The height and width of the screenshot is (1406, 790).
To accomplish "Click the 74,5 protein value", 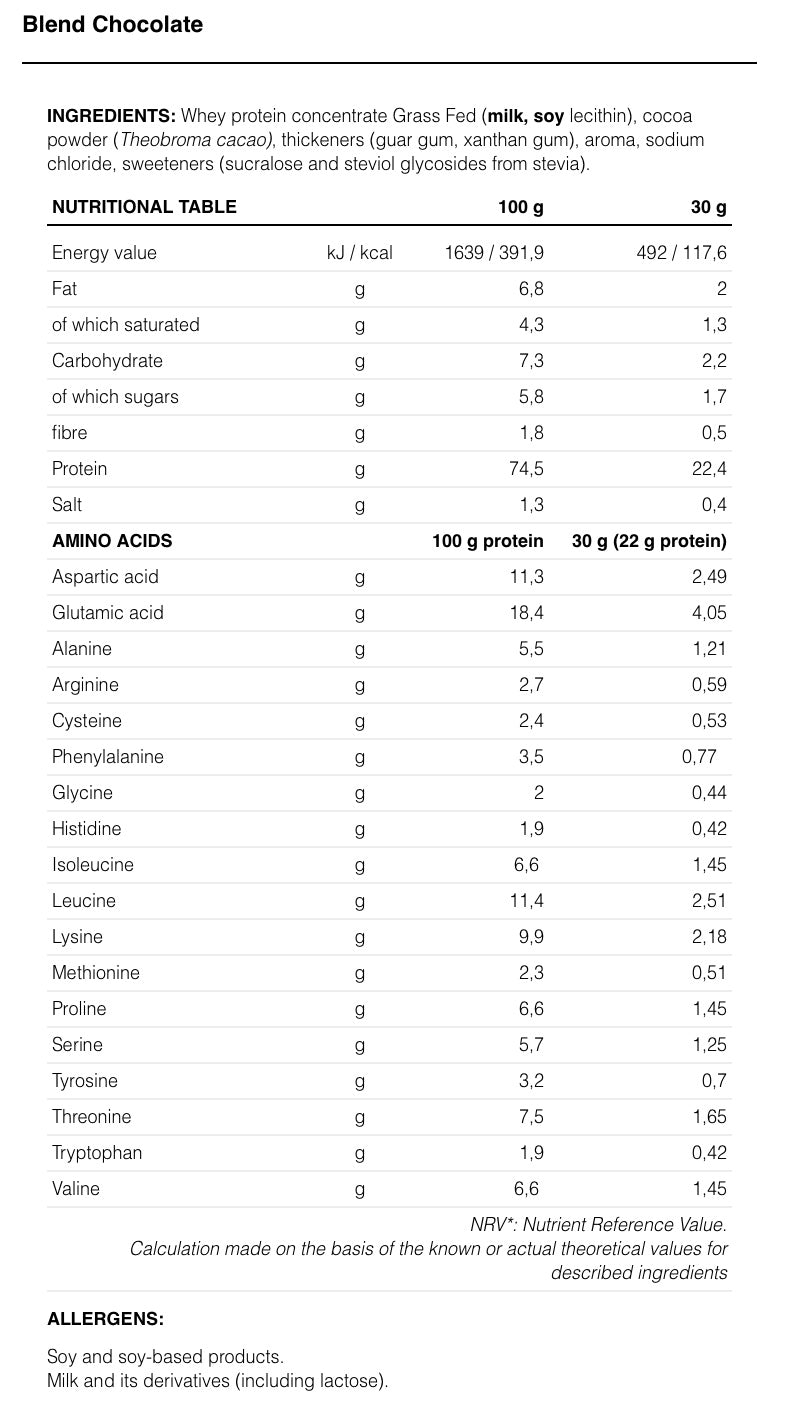I will pyautogui.click(x=526, y=469).
